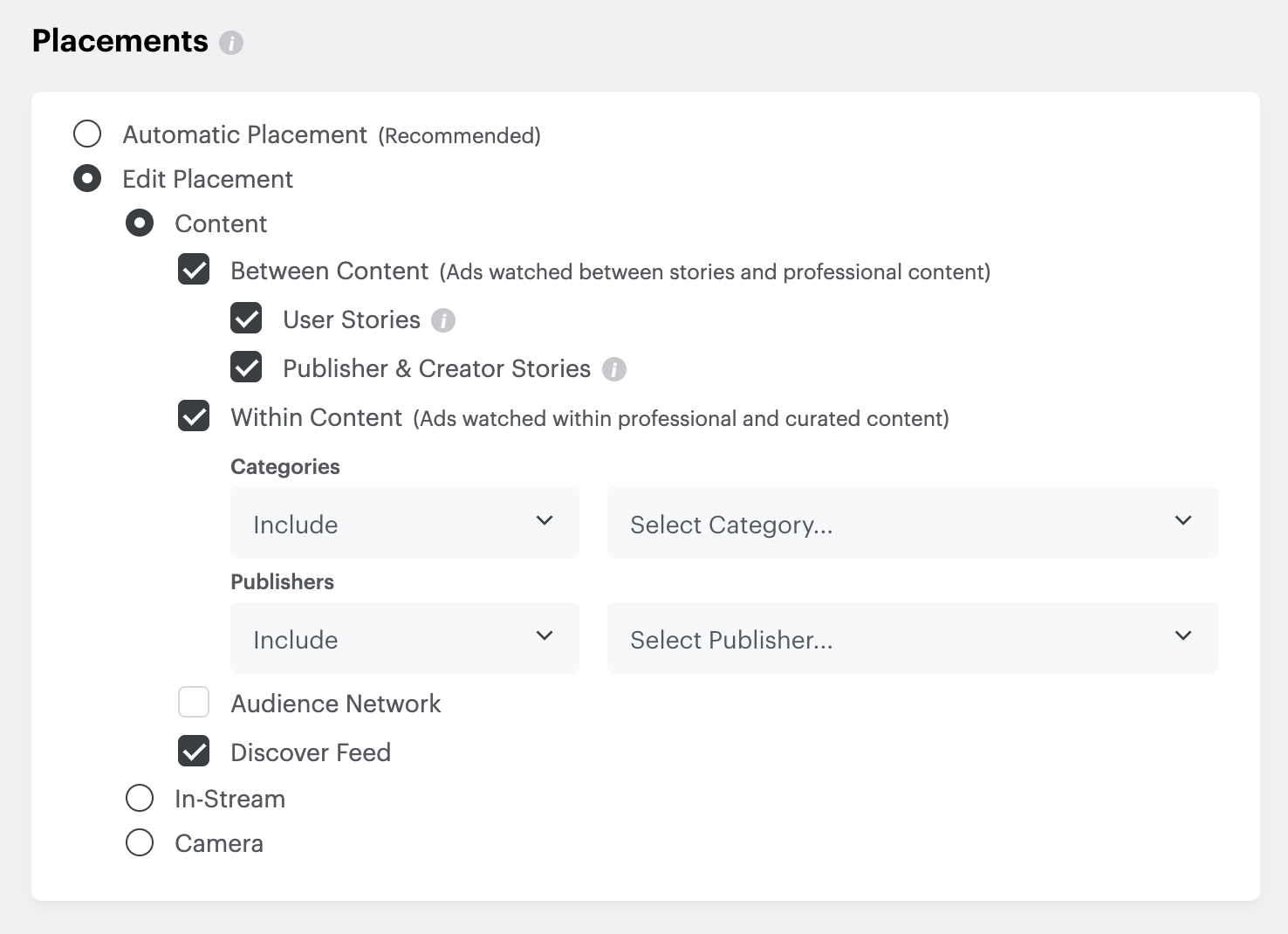Image resolution: width=1288 pixels, height=934 pixels.
Task: Disable the Discover Feed checkbox
Action: 194,751
